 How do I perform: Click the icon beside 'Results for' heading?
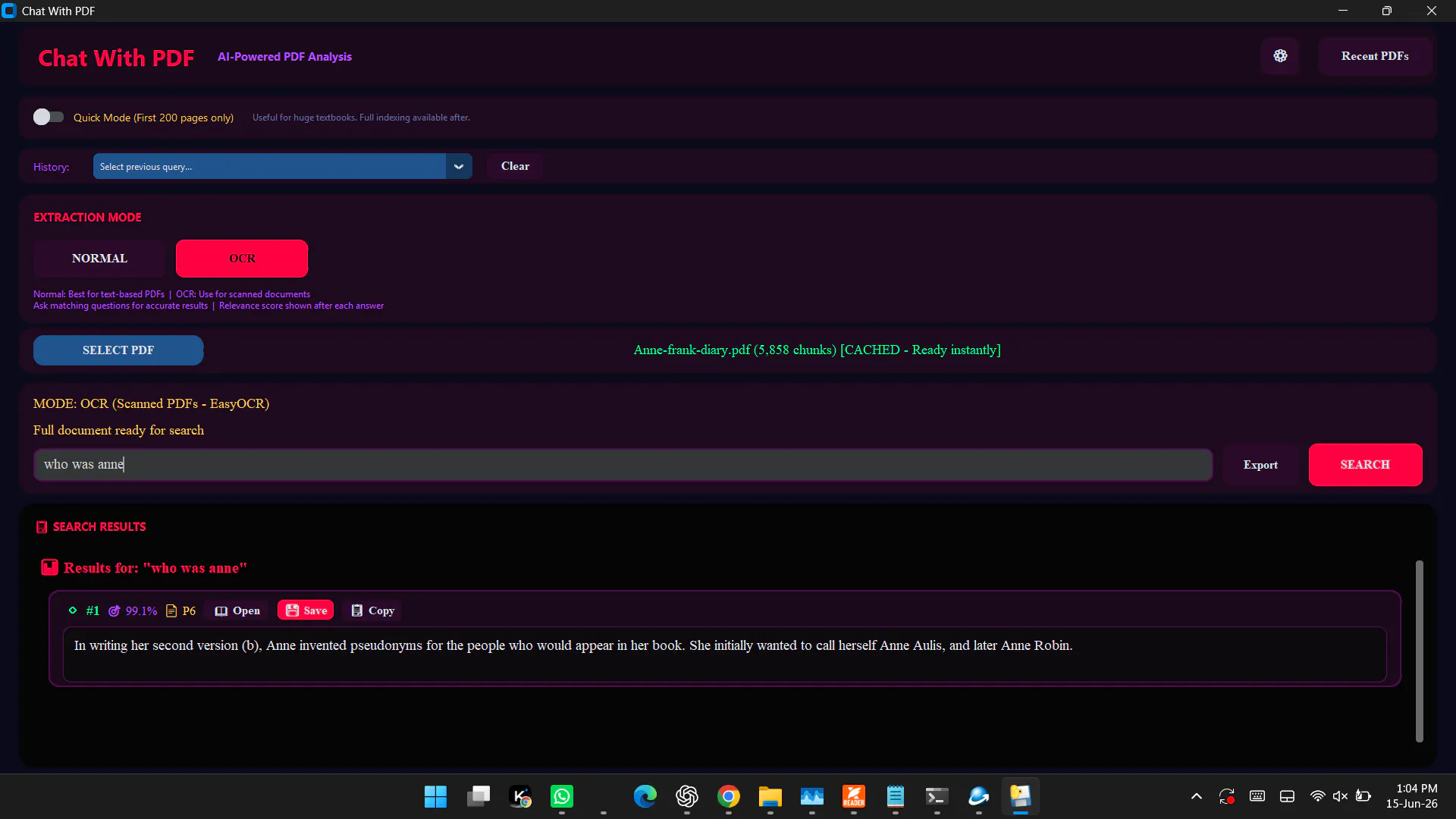50,567
